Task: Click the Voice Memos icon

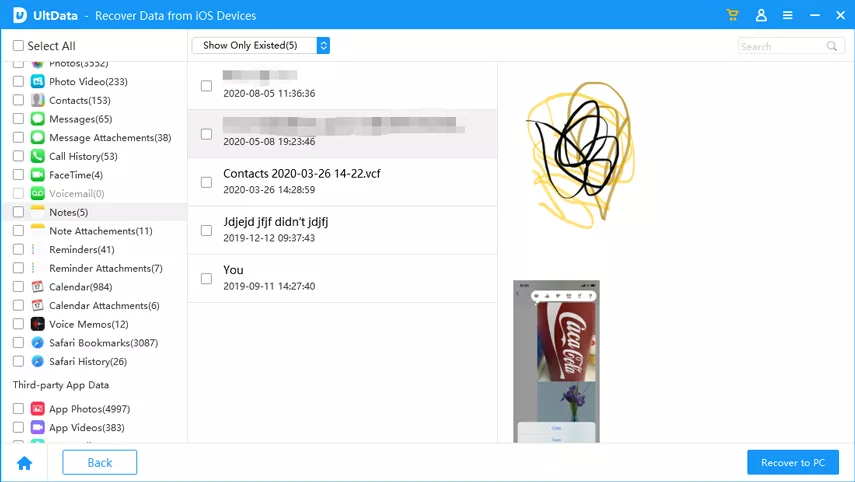Action: [38, 324]
